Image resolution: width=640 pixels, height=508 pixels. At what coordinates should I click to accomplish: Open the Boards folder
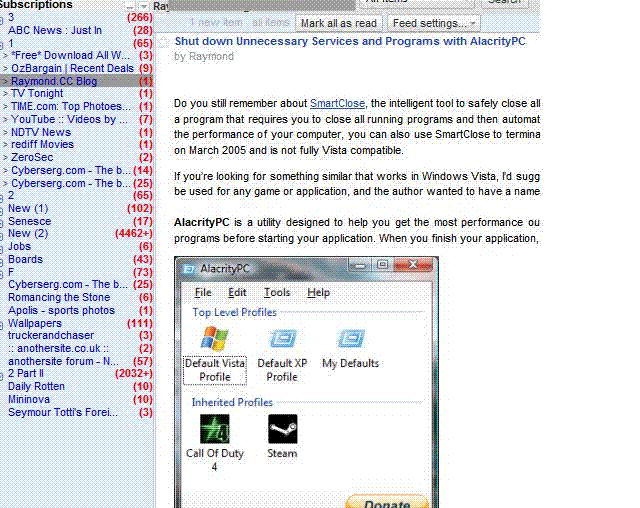pyautogui.click(x=25, y=260)
